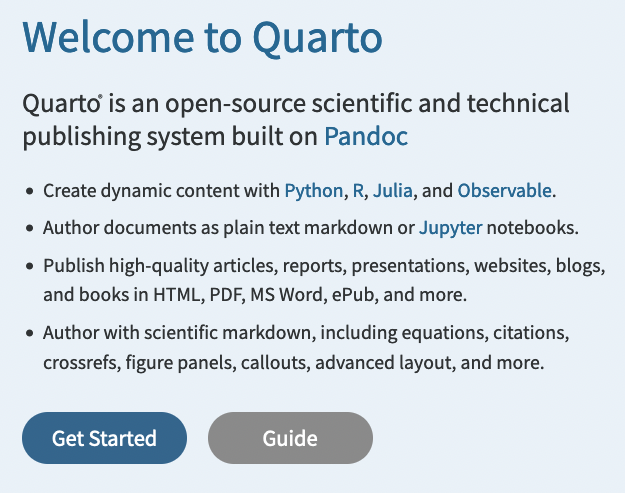Viewport: 625px width, 493px height.
Task: Open the Jupyter notebooks link
Action: (450, 227)
